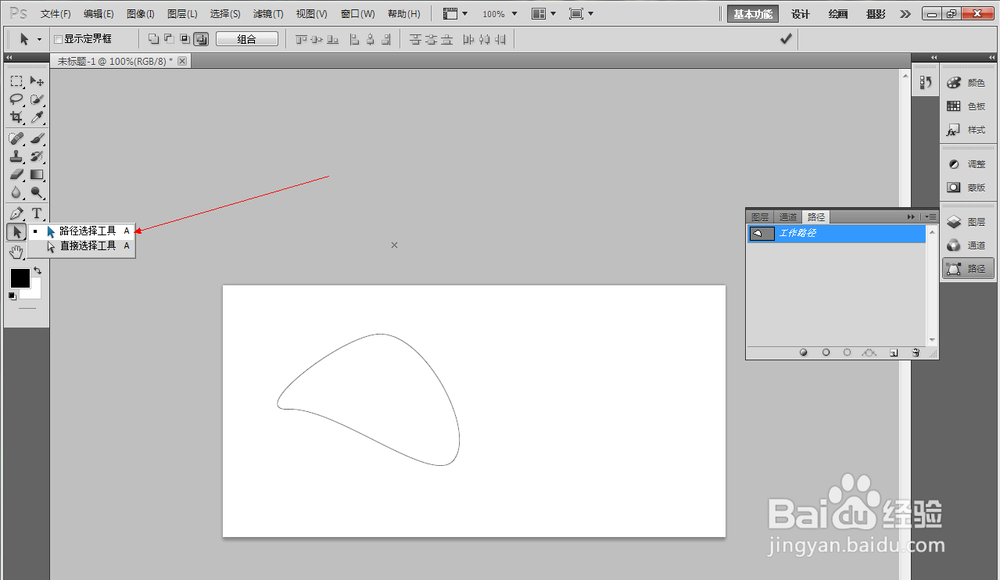Select the Horizontal Type tool
This screenshot has height=580, width=1000.
37,213
